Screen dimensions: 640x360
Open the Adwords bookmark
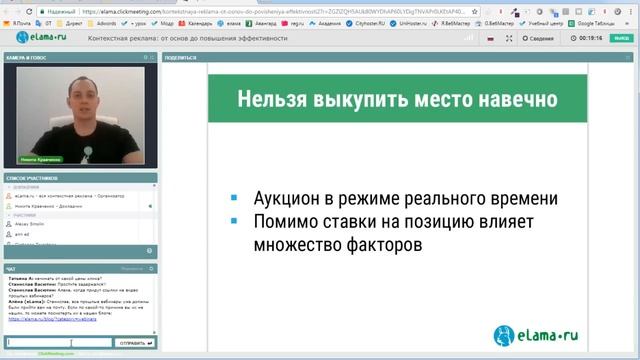click(x=102, y=24)
